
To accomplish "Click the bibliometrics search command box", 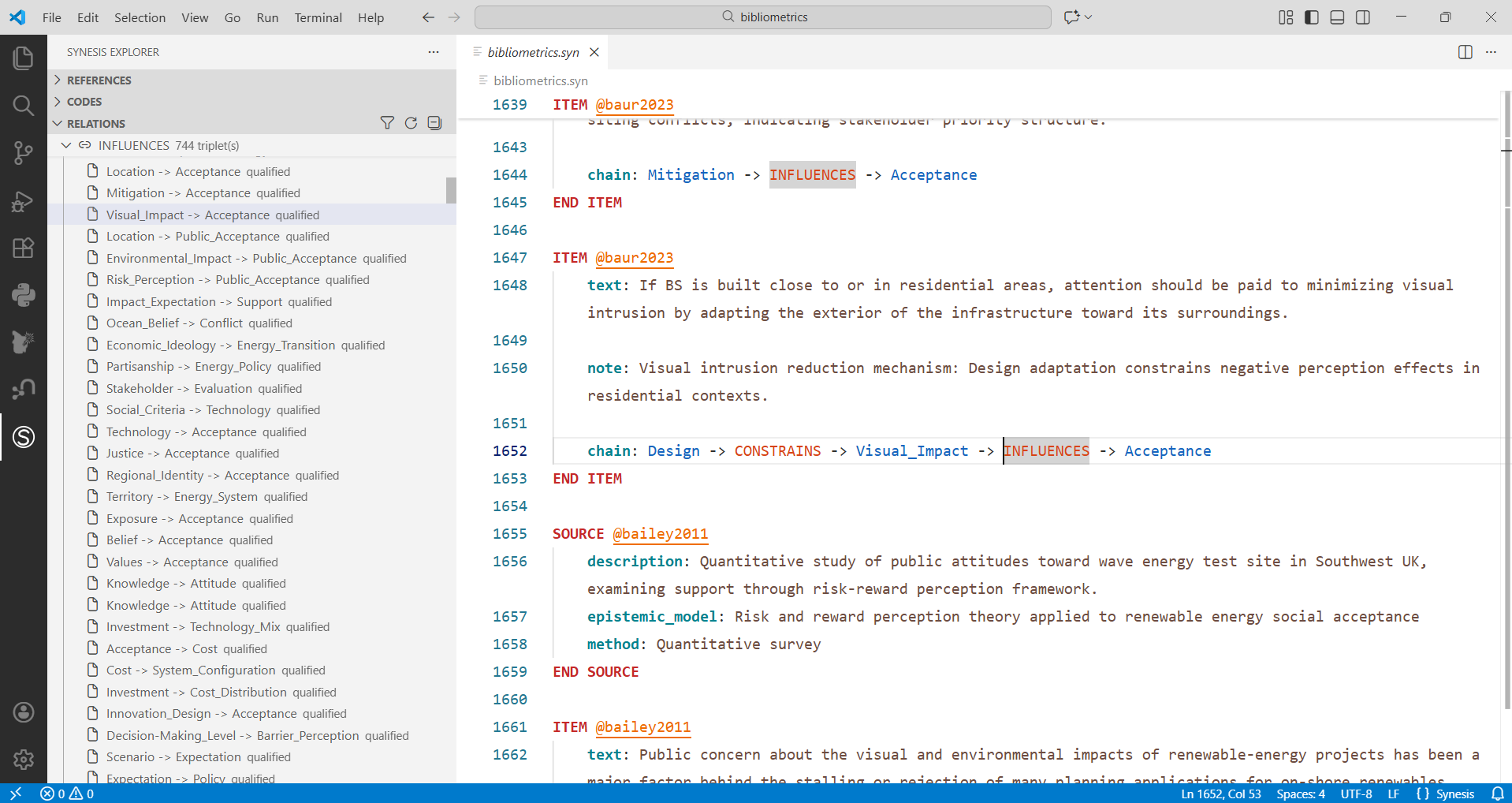I will (763, 17).
